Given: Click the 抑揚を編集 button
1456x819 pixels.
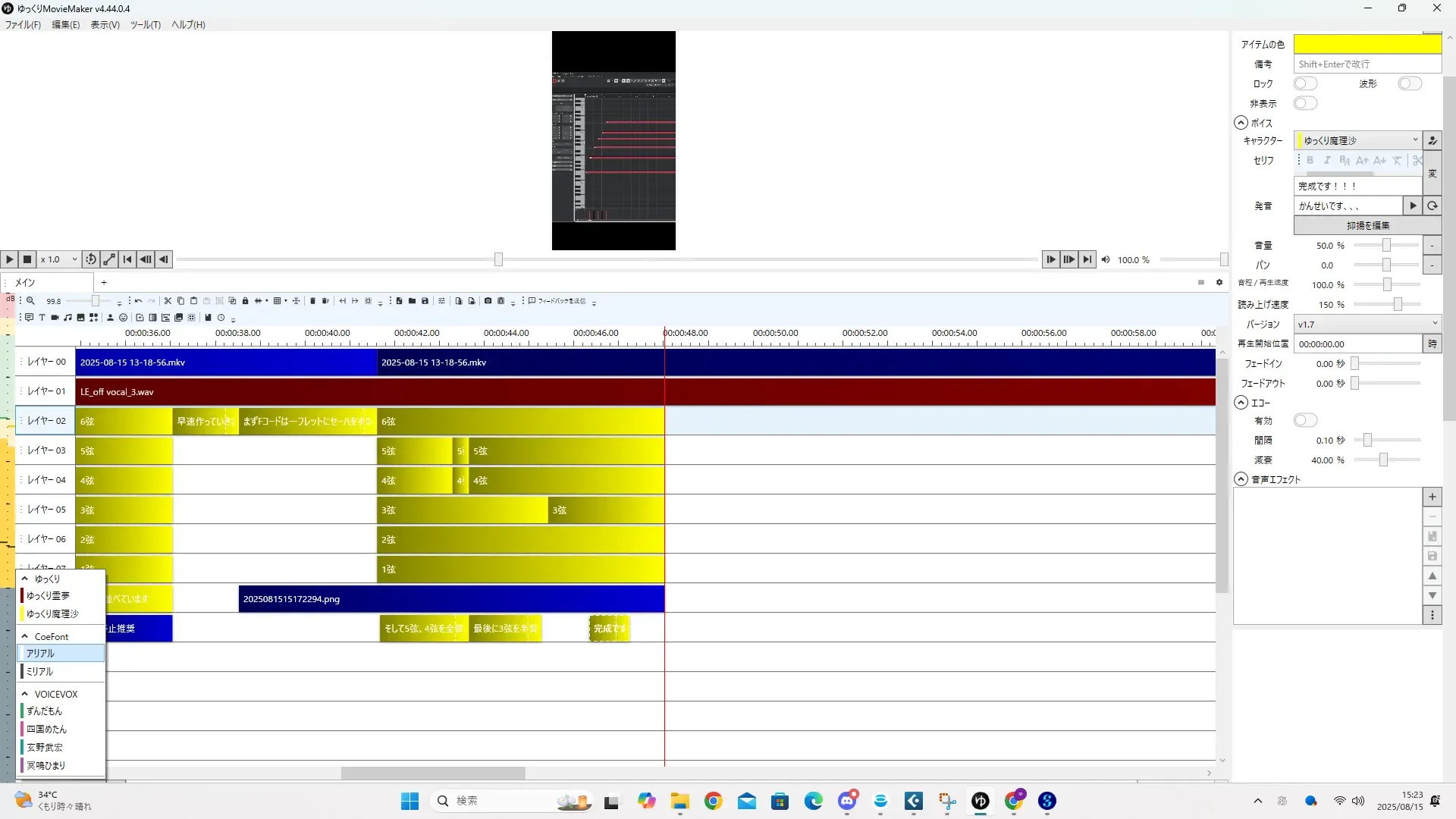Looking at the screenshot, I should tap(1367, 225).
